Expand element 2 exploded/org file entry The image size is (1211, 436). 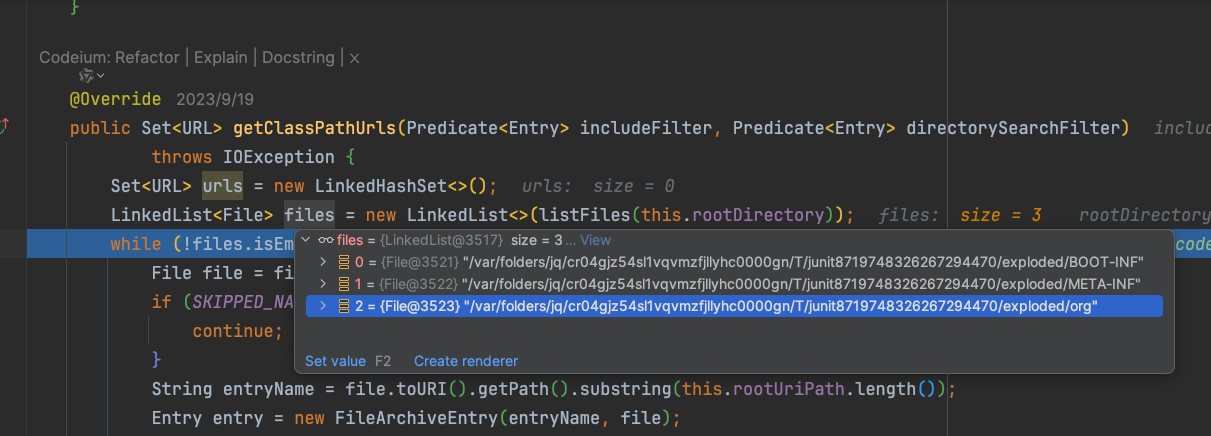coord(323,307)
